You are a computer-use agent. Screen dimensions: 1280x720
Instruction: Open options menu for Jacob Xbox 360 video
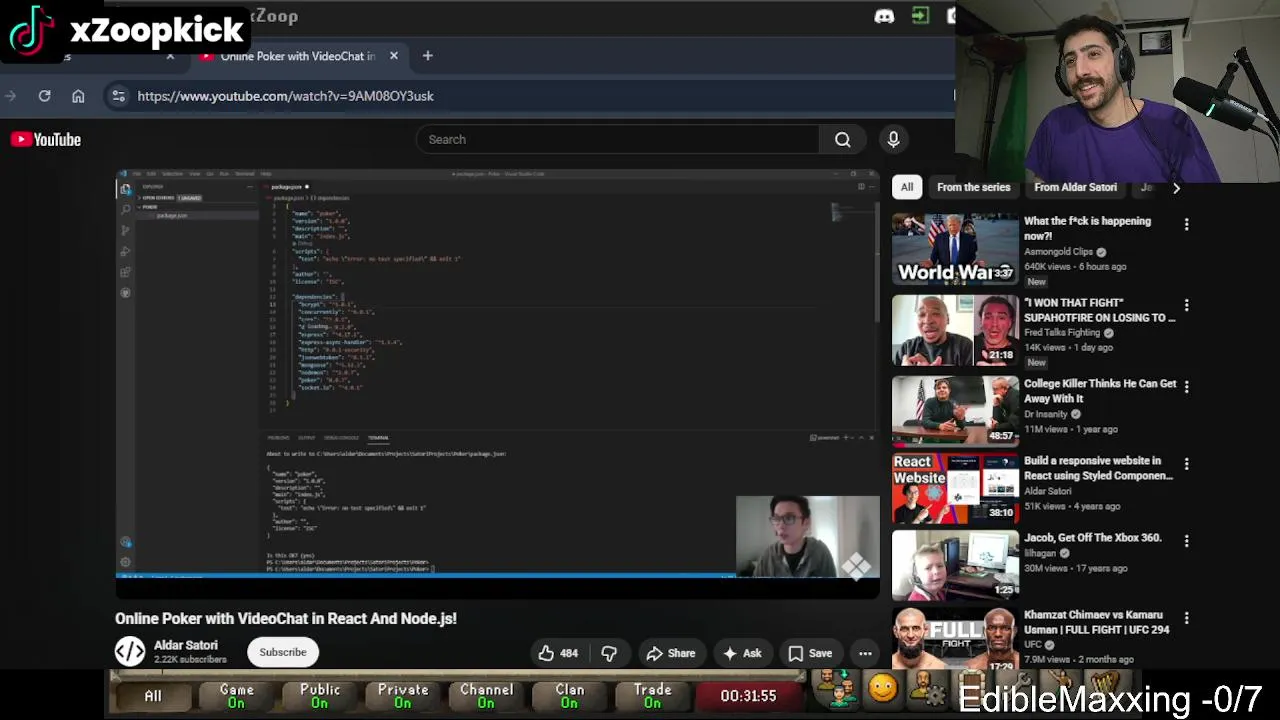coord(1187,541)
